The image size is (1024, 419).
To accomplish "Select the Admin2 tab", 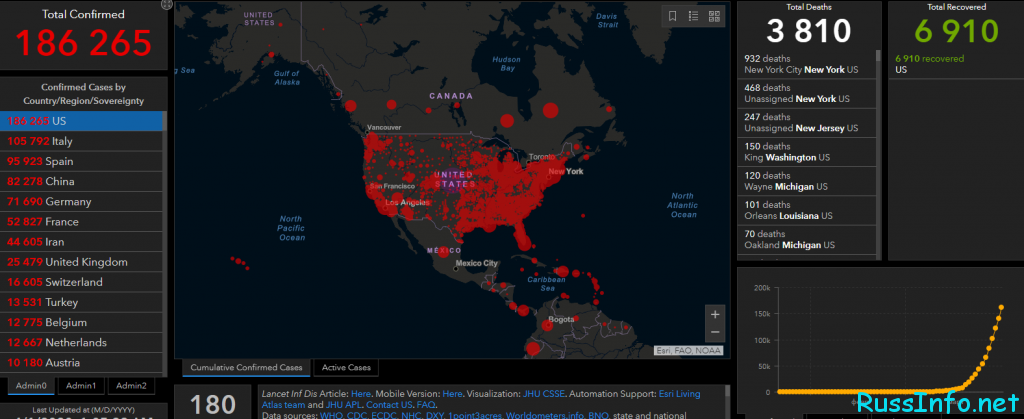I will (x=131, y=386).
